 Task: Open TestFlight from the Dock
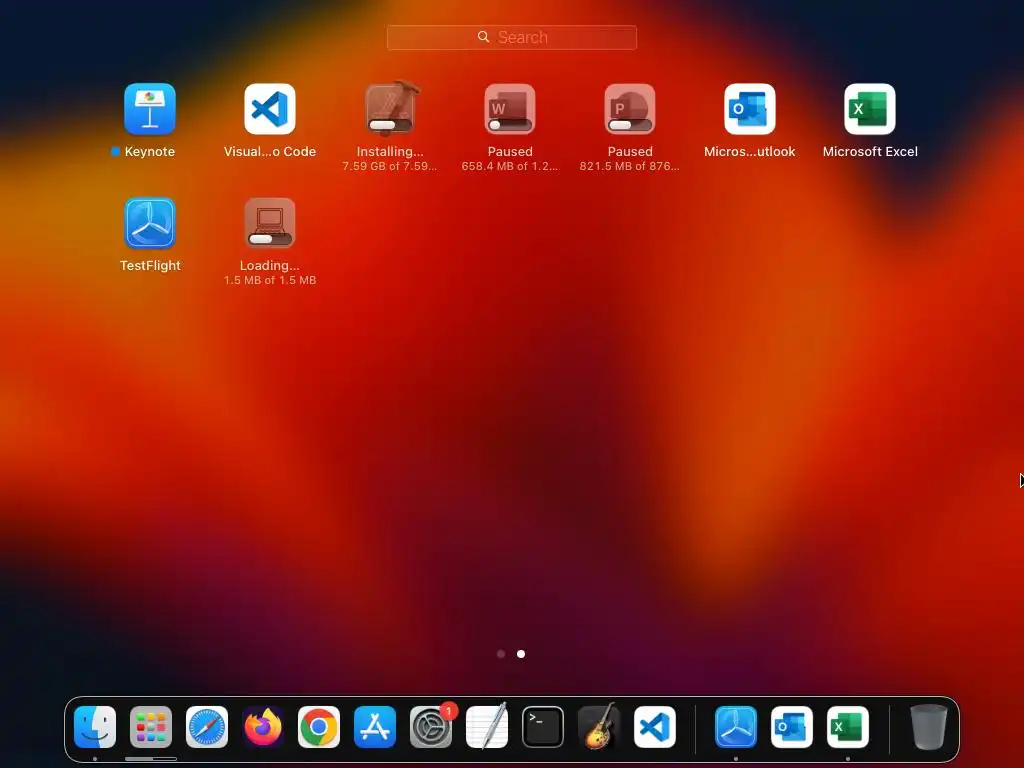(x=736, y=727)
